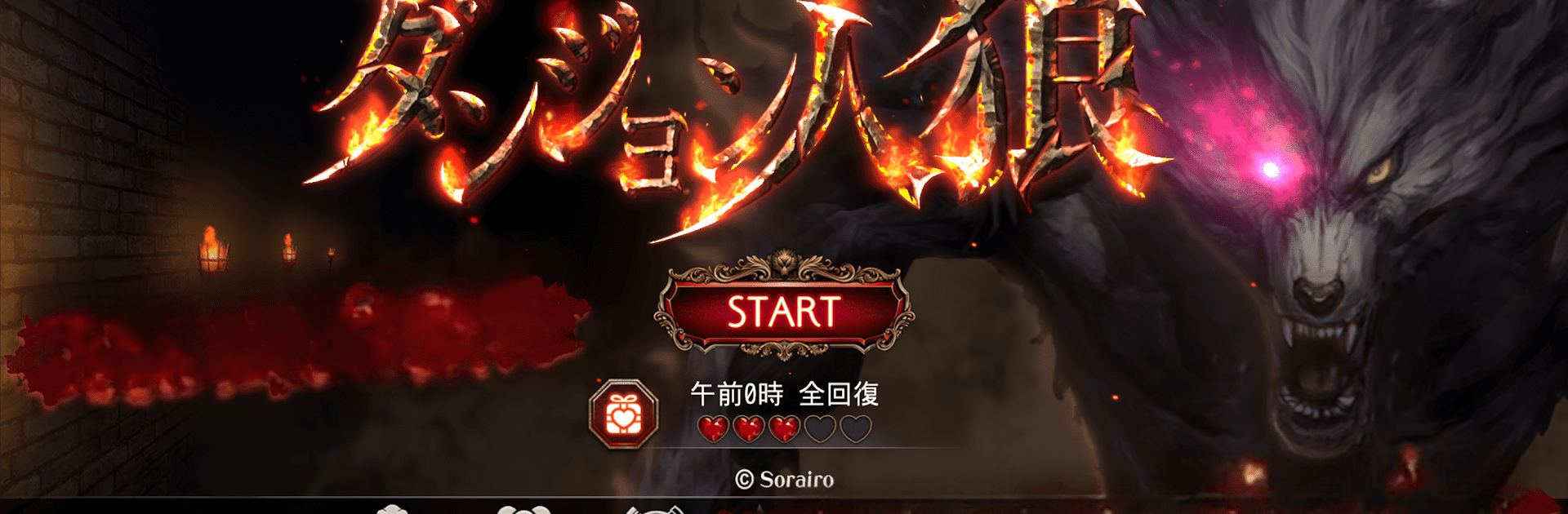The width and height of the screenshot is (1568, 514).
Task: Tap the last empty heart slot
Action: (856, 428)
